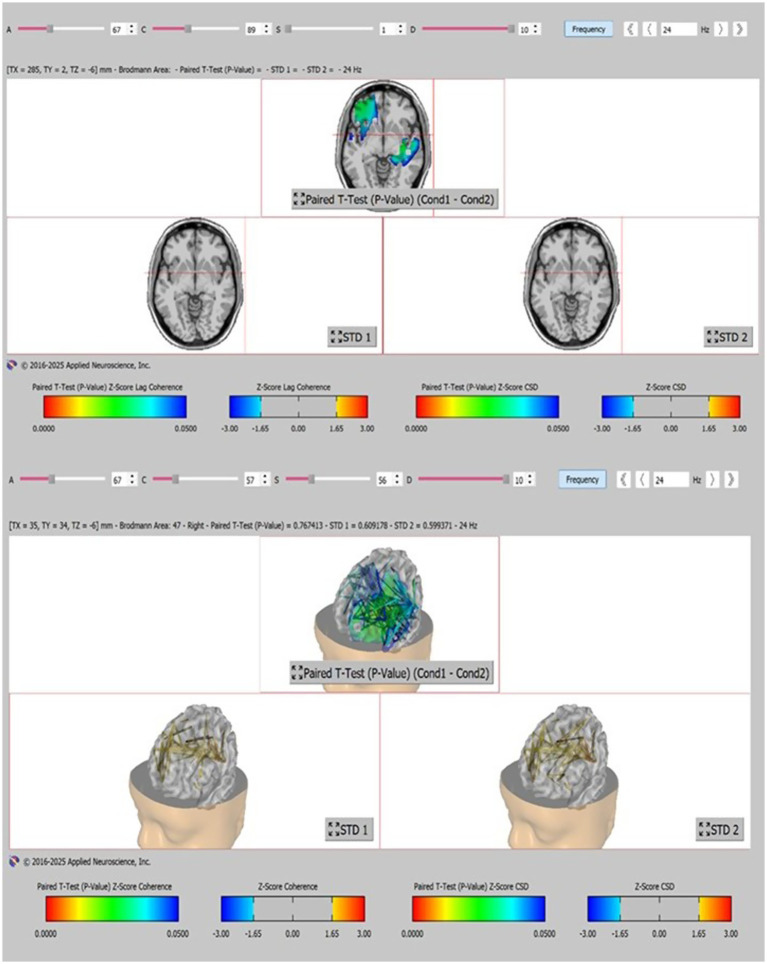Viewport: 767px width, 964px height.
Task: Adjust the S slider set to 1
Action: tap(329, 29)
